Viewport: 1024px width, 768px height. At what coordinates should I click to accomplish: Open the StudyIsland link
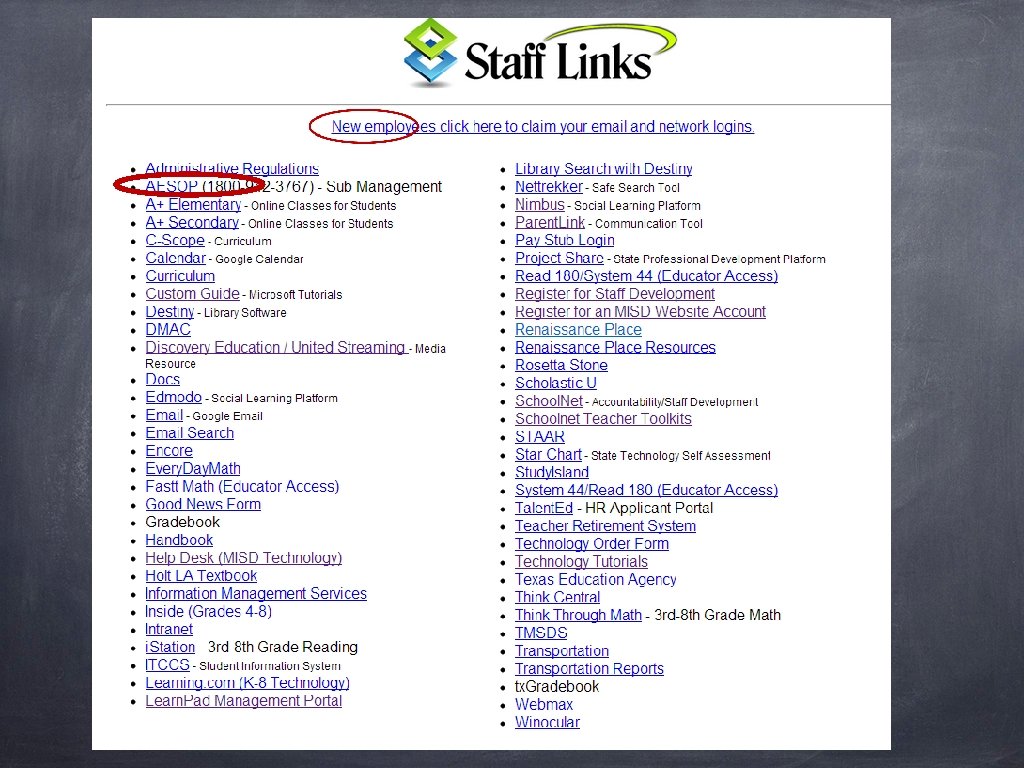click(x=552, y=472)
